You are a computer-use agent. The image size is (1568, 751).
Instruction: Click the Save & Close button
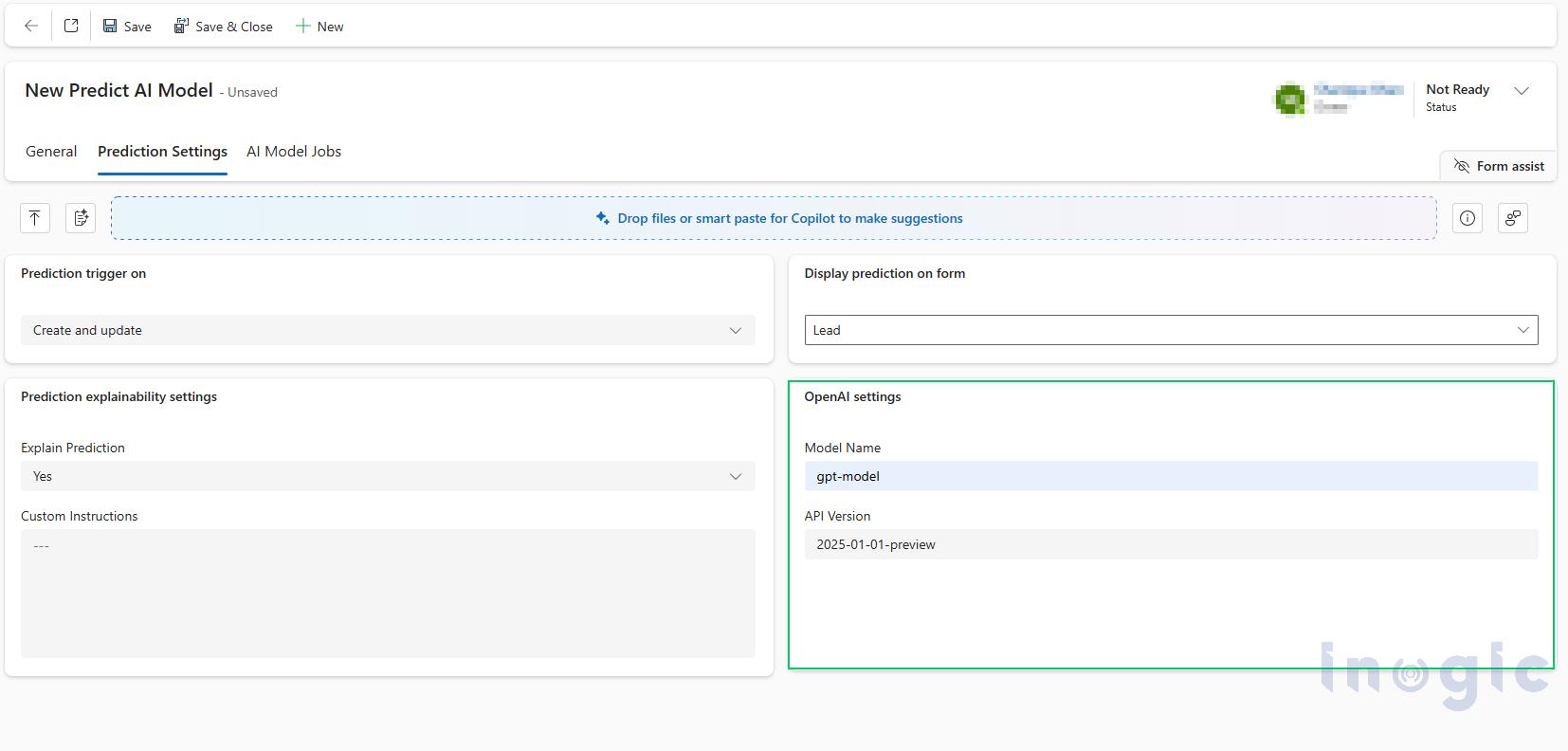224,27
